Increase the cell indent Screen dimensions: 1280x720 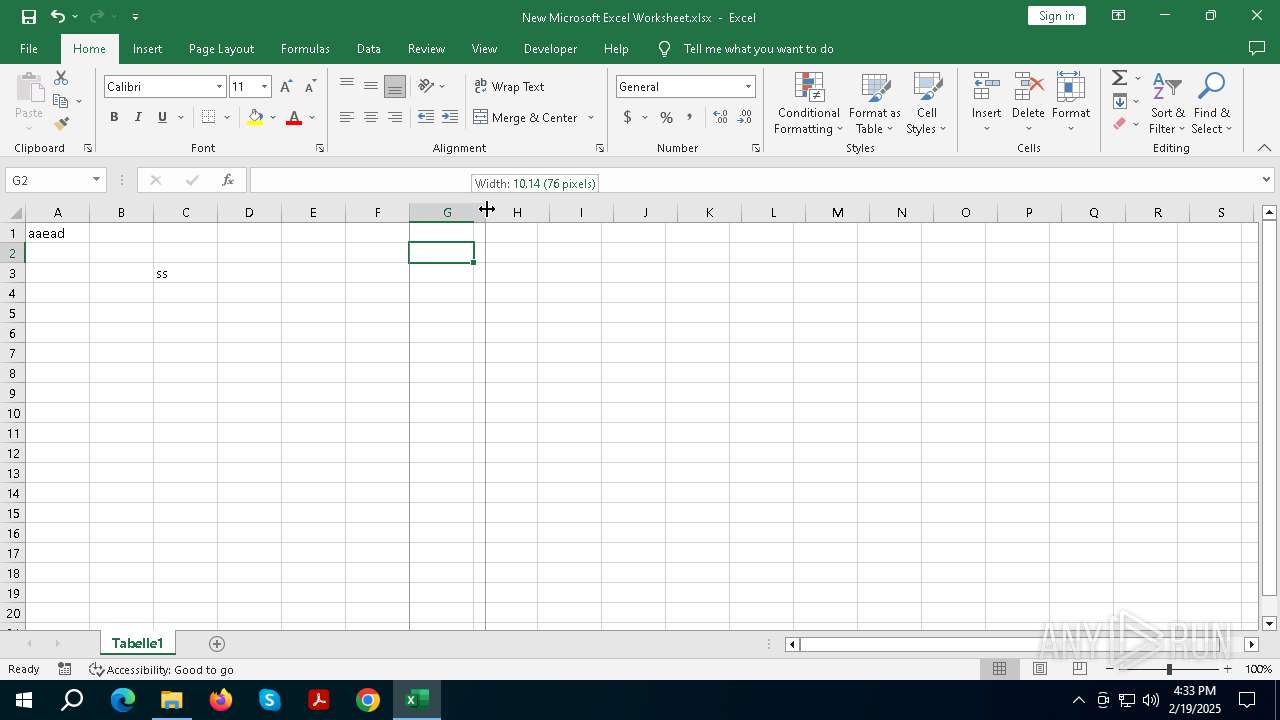[450, 117]
